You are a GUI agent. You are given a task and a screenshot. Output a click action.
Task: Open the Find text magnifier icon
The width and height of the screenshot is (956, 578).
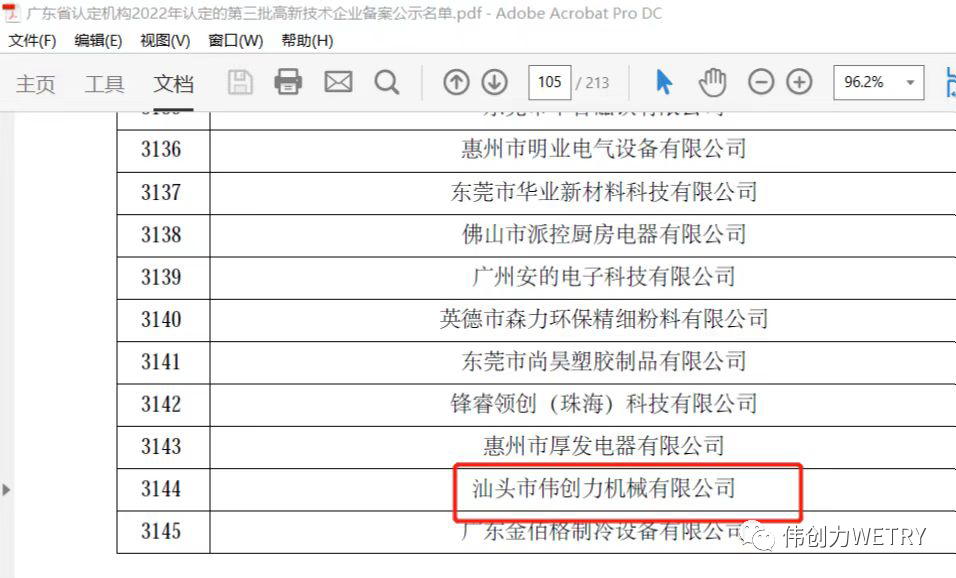387,82
